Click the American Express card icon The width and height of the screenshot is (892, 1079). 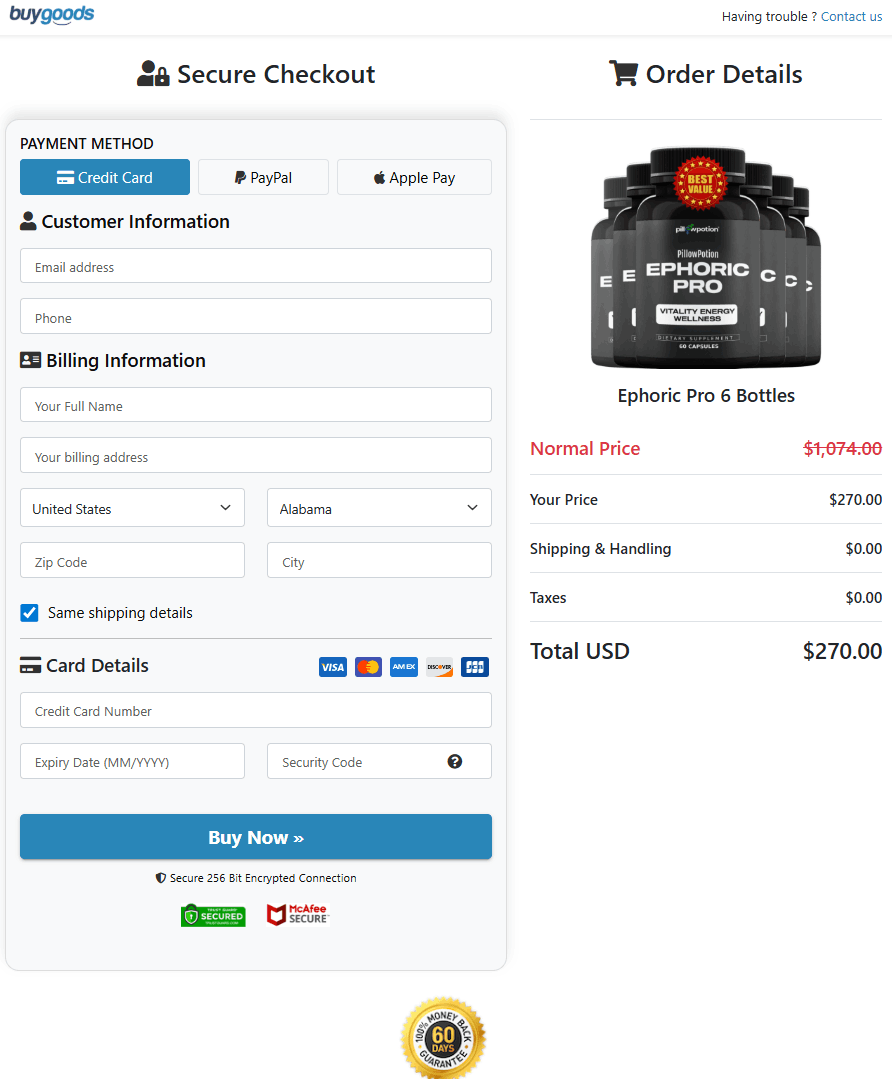tap(404, 667)
